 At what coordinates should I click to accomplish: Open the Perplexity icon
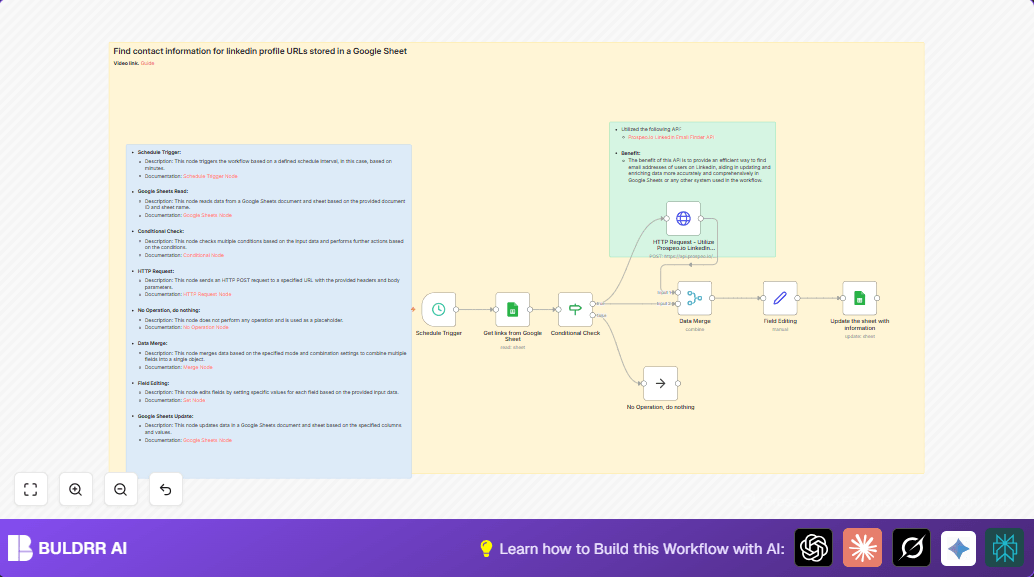(x=1004, y=547)
